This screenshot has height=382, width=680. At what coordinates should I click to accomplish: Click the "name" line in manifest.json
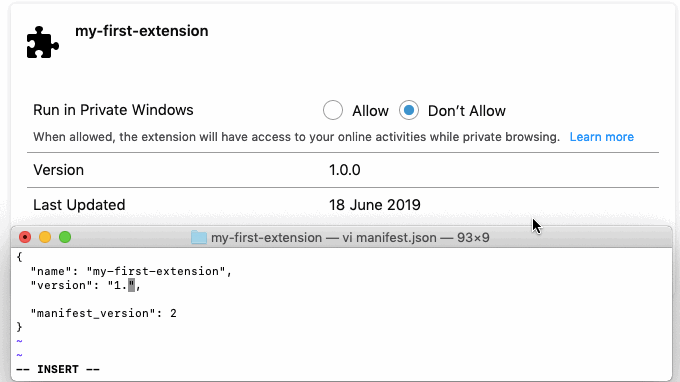(x=131, y=271)
